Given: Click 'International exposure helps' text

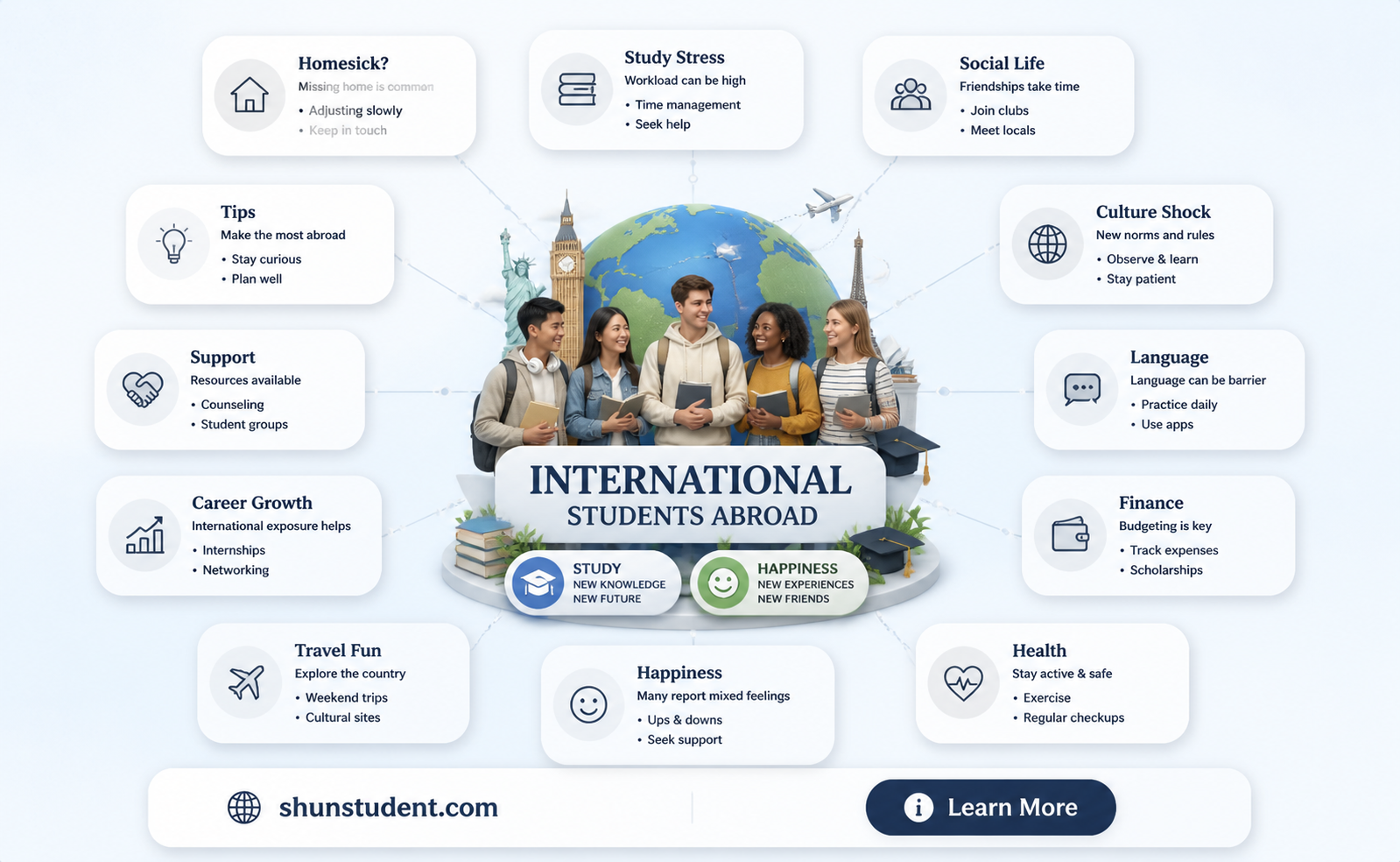Looking at the screenshot, I should pyautogui.click(x=271, y=526).
